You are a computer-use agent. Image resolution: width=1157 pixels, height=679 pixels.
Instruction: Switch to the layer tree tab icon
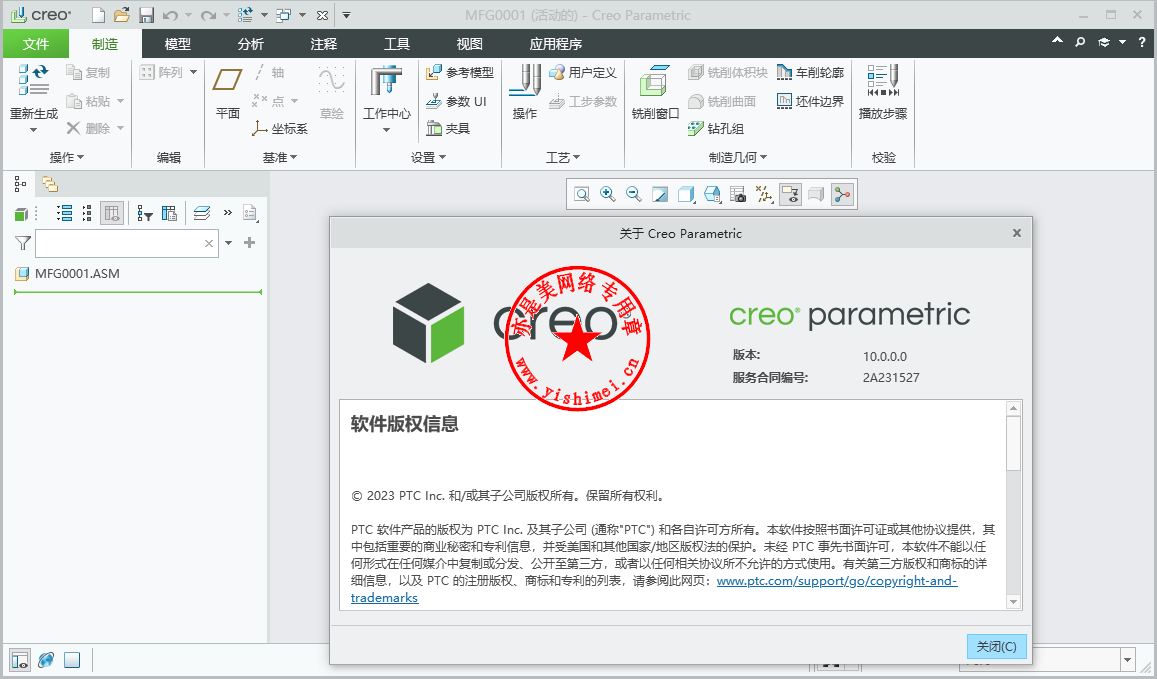49,184
